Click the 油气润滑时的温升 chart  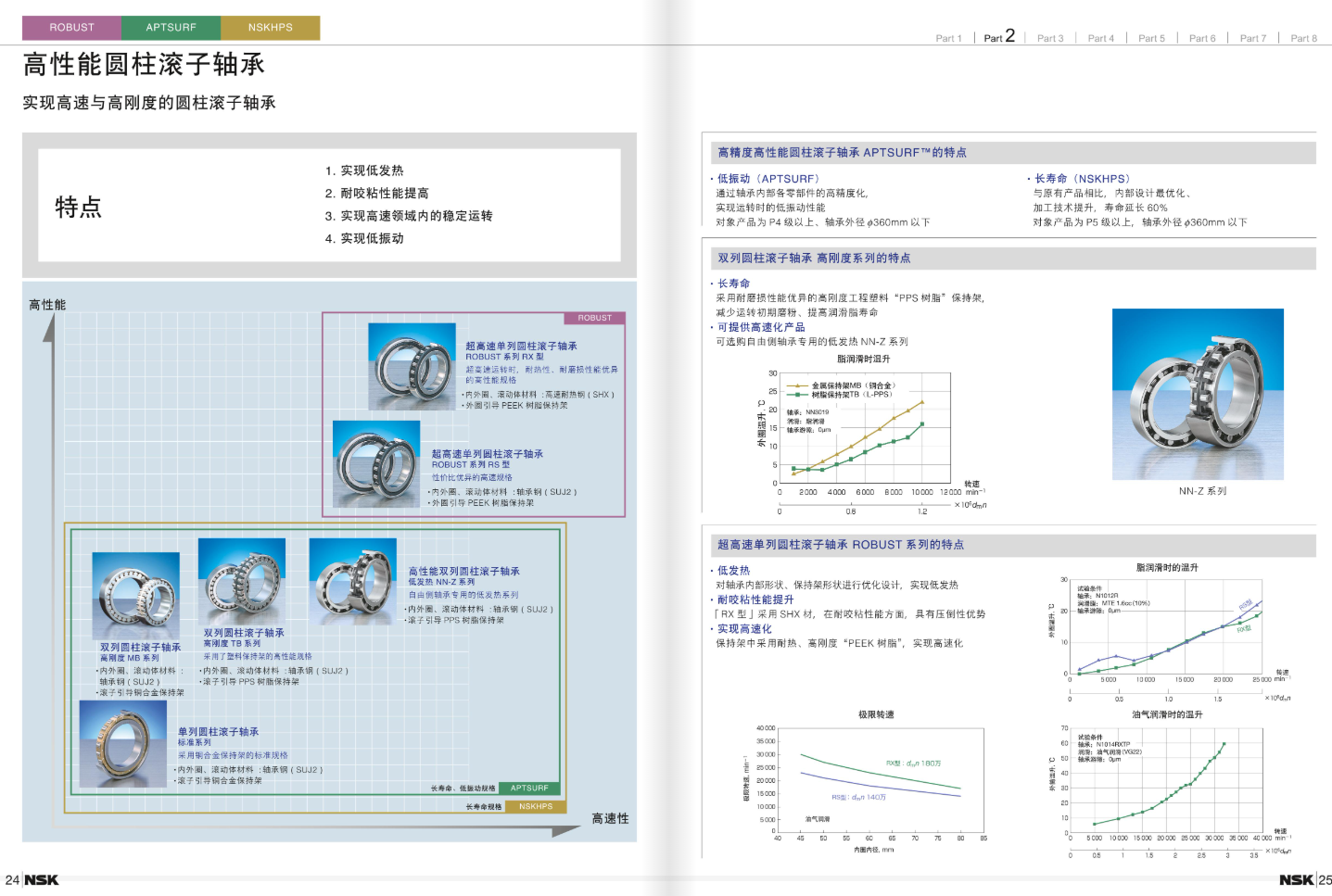click(1168, 786)
